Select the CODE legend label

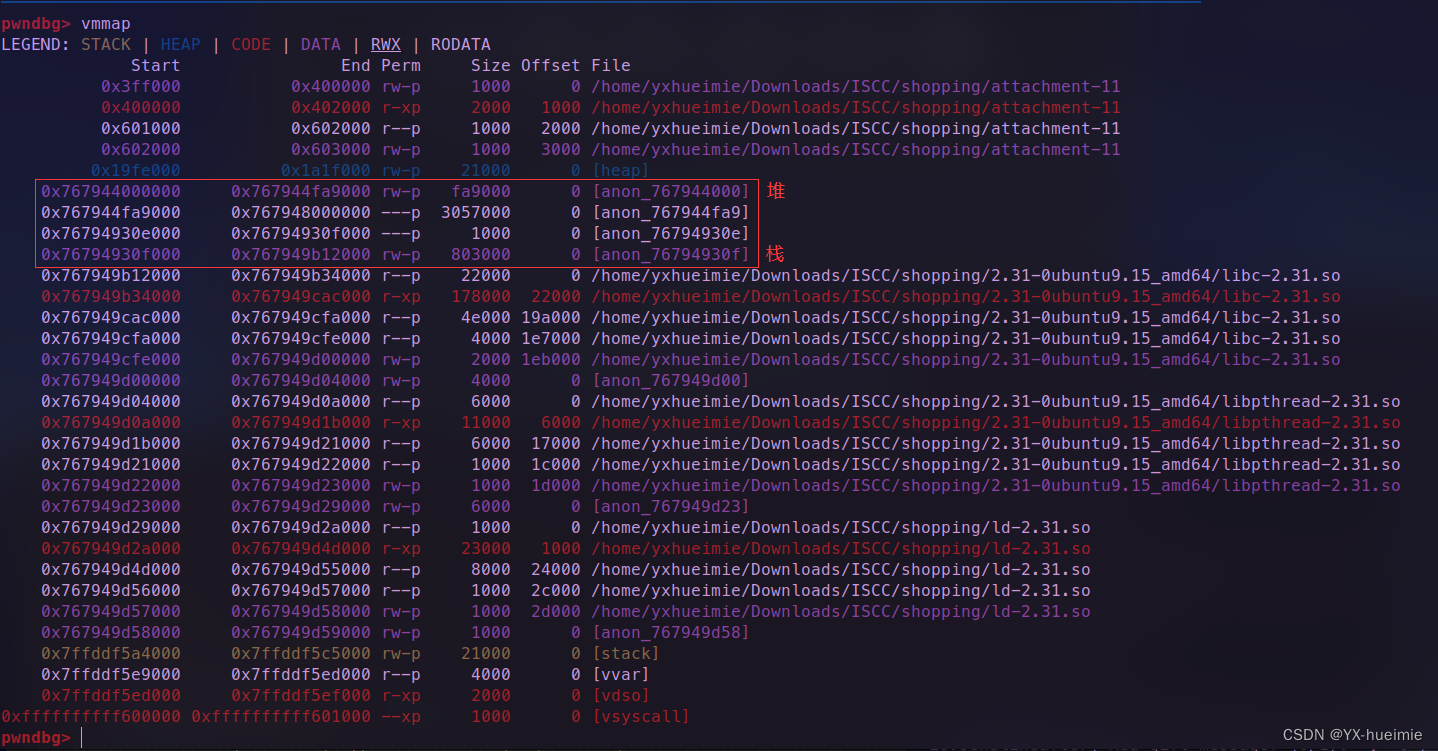(x=251, y=44)
